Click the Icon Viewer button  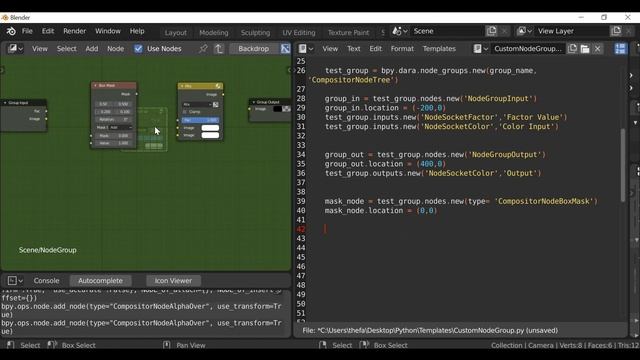tap(173, 280)
